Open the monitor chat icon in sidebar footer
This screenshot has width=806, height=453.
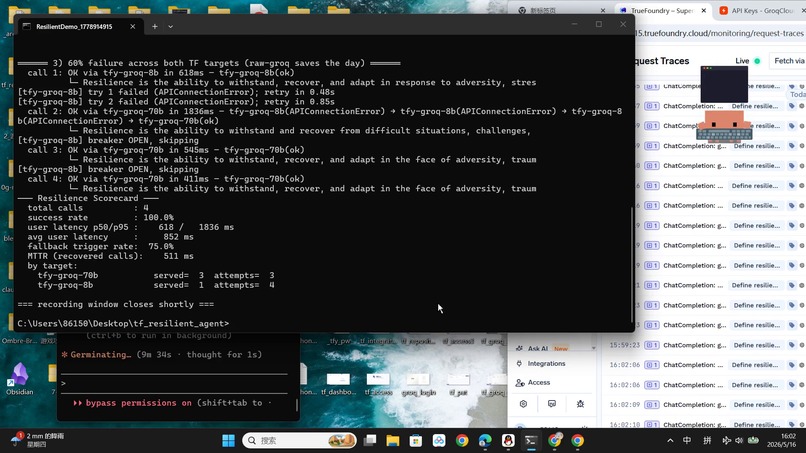[x=552, y=404]
